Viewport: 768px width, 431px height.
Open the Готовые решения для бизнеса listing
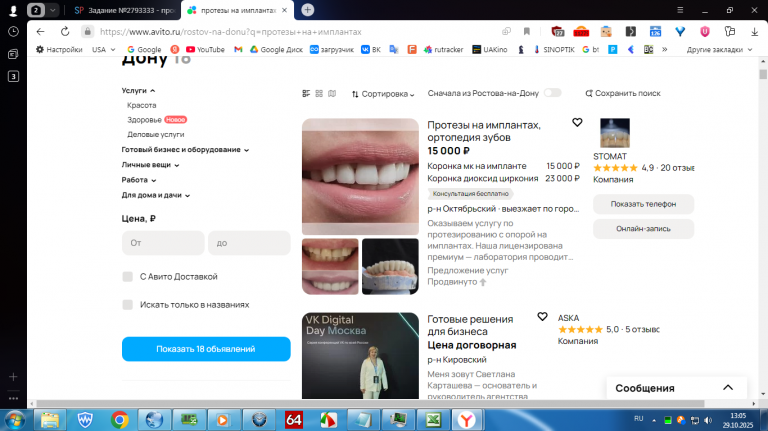(470, 325)
